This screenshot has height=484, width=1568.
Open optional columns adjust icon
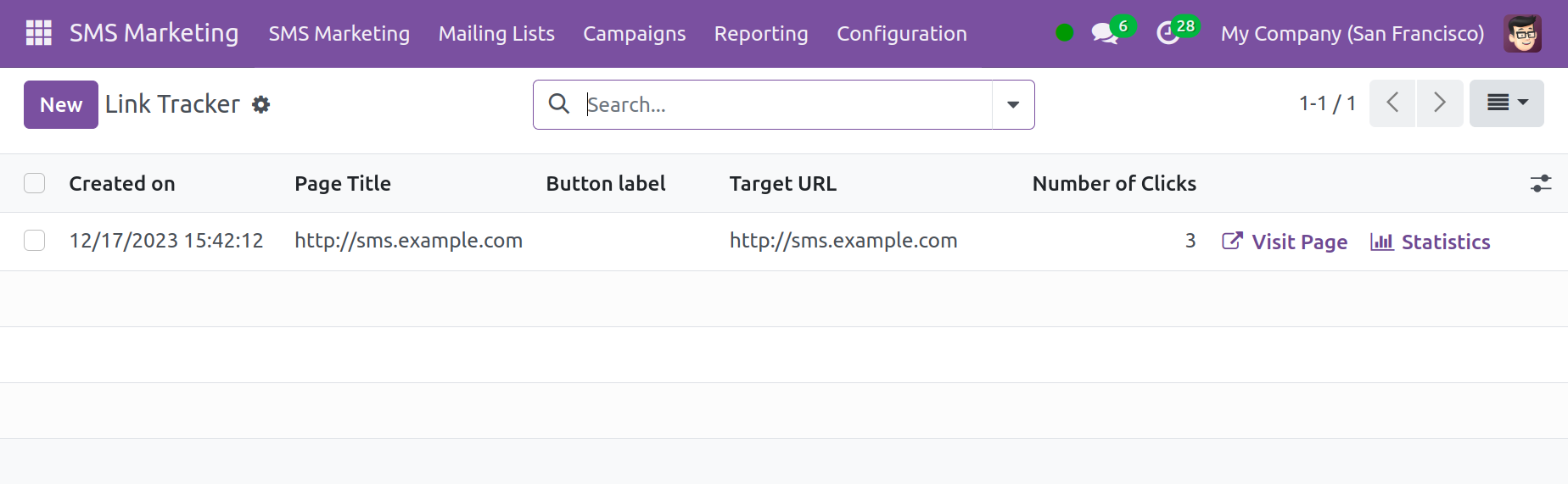(1541, 183)
